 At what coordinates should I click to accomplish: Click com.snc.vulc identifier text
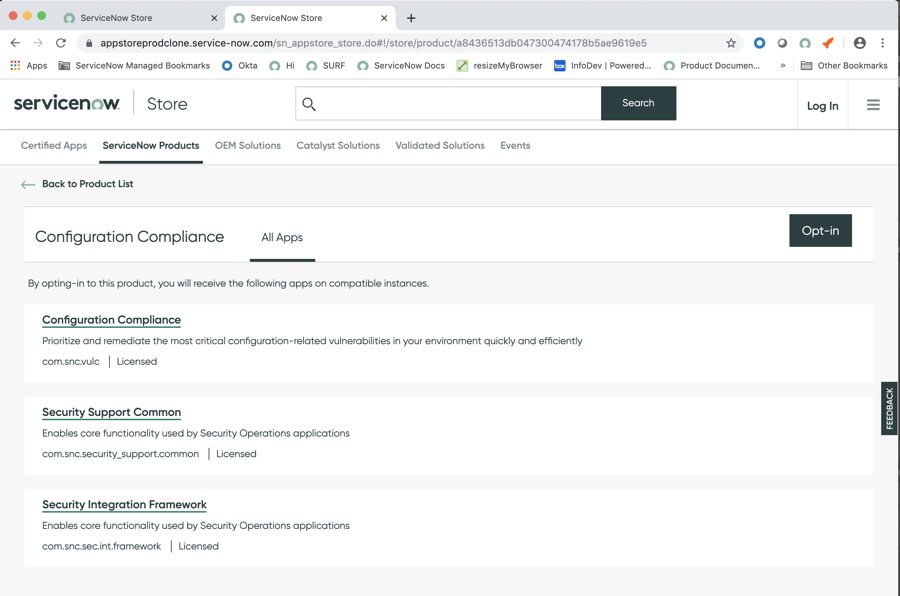tap(71, 362)
